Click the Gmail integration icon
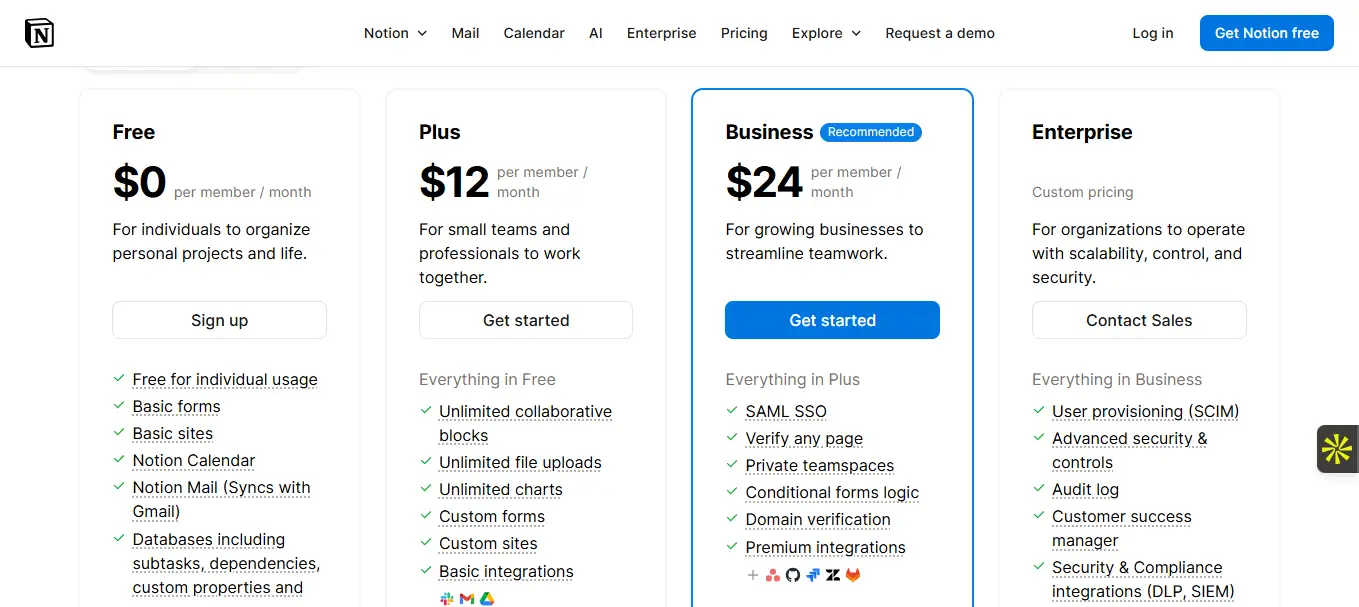The height and width of the screenshot is (607, 1359). coord(467,598)
